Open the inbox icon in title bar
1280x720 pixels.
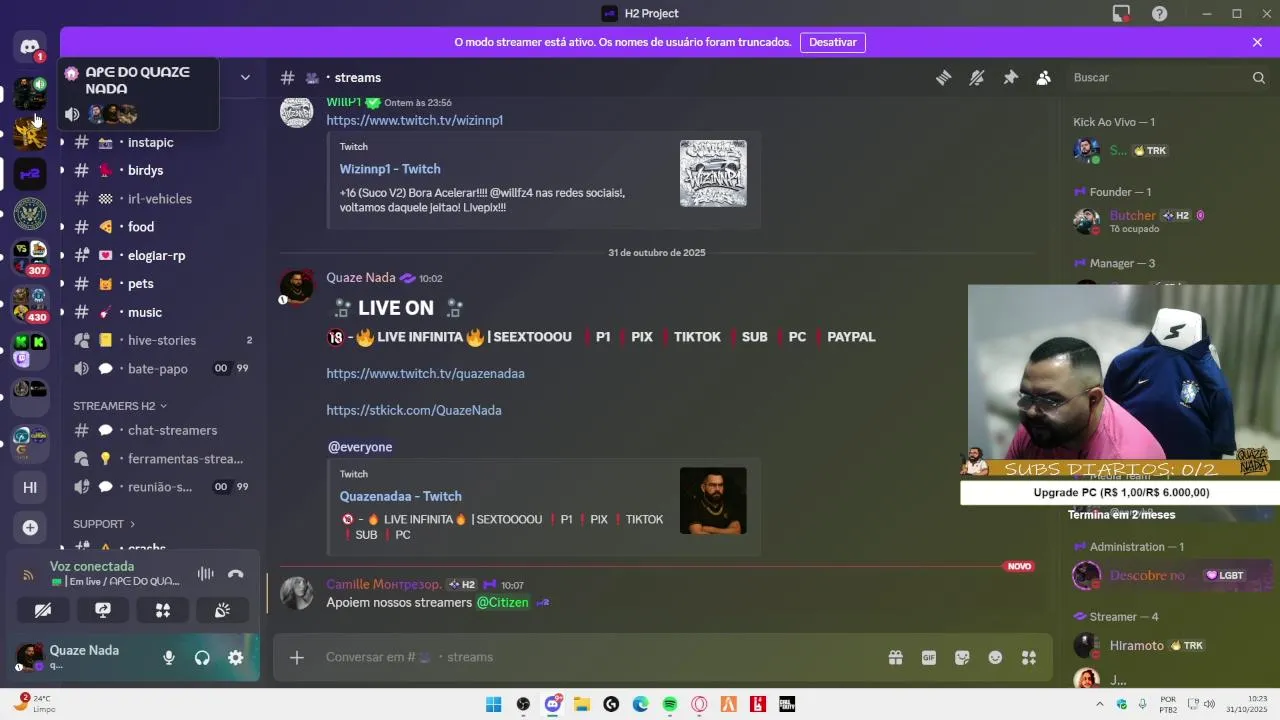[x=1121, y=13]
